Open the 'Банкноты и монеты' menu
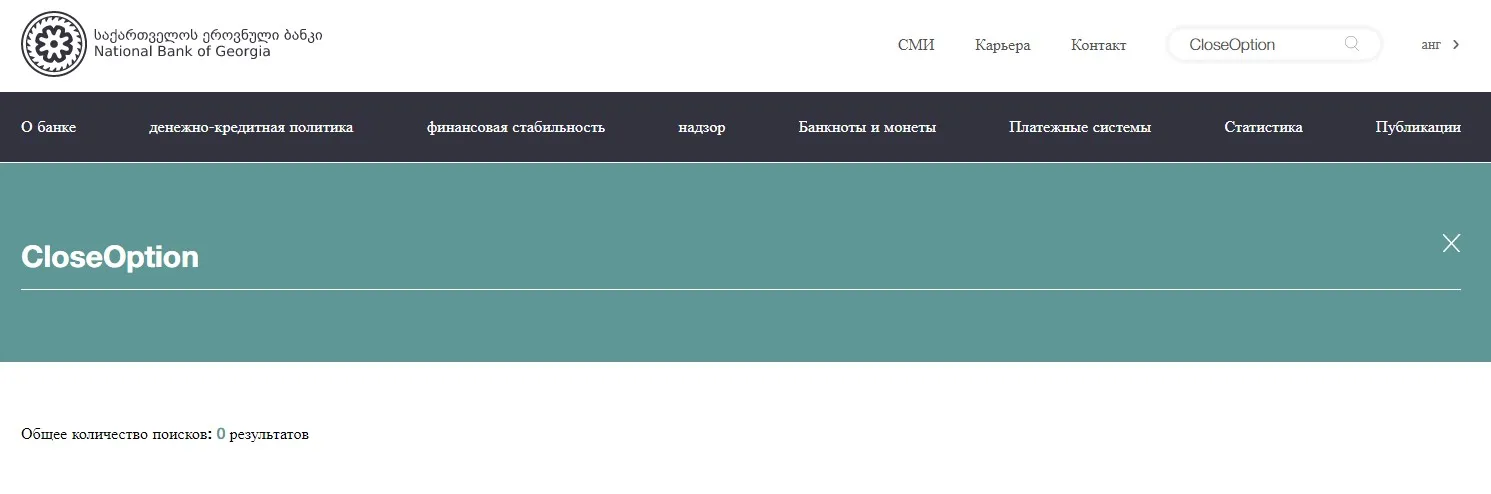Viewport: 1491px width, 494px height. click(x=867, y=127)
